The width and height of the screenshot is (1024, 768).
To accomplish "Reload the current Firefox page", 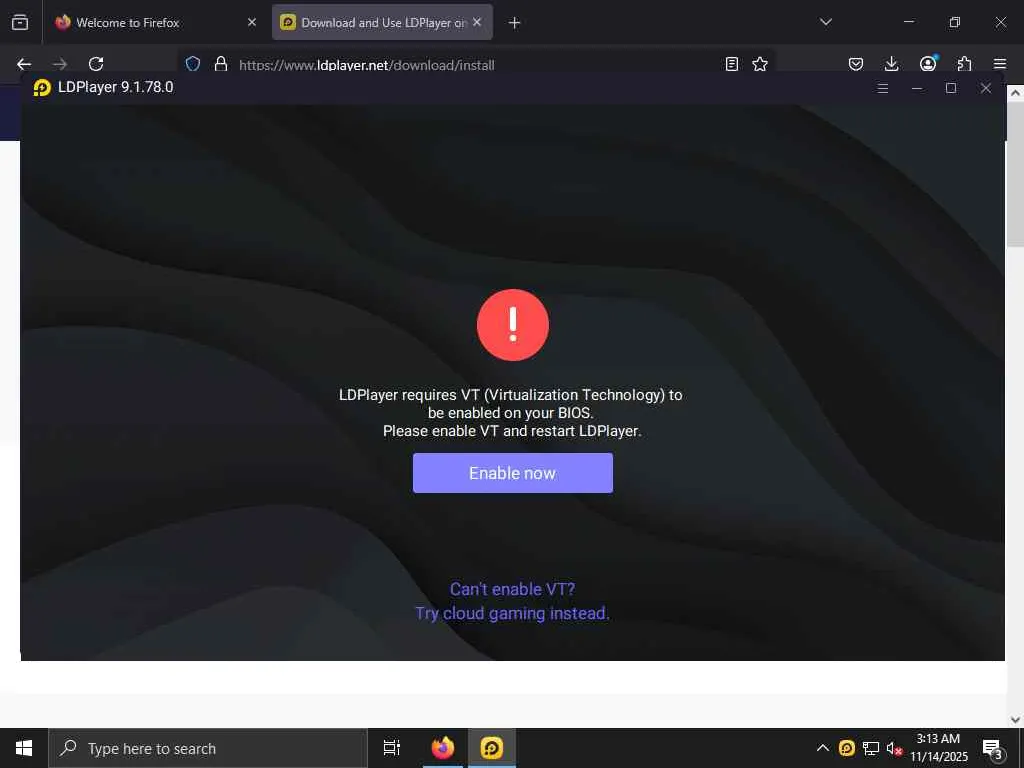I will coord(96,64).
